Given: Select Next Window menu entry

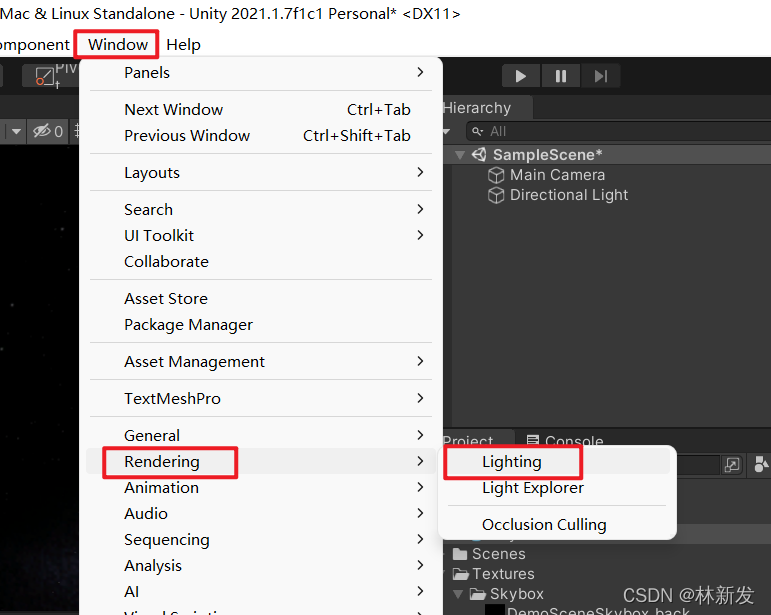Looking at the screenshot, I should point(261,110).
